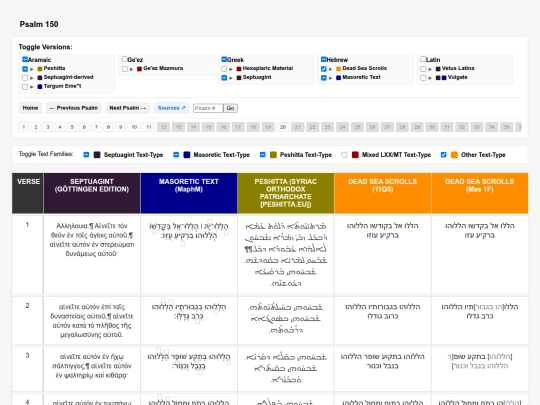Toggle the Septuagint Text-Type family checkbox

point(86,155)
